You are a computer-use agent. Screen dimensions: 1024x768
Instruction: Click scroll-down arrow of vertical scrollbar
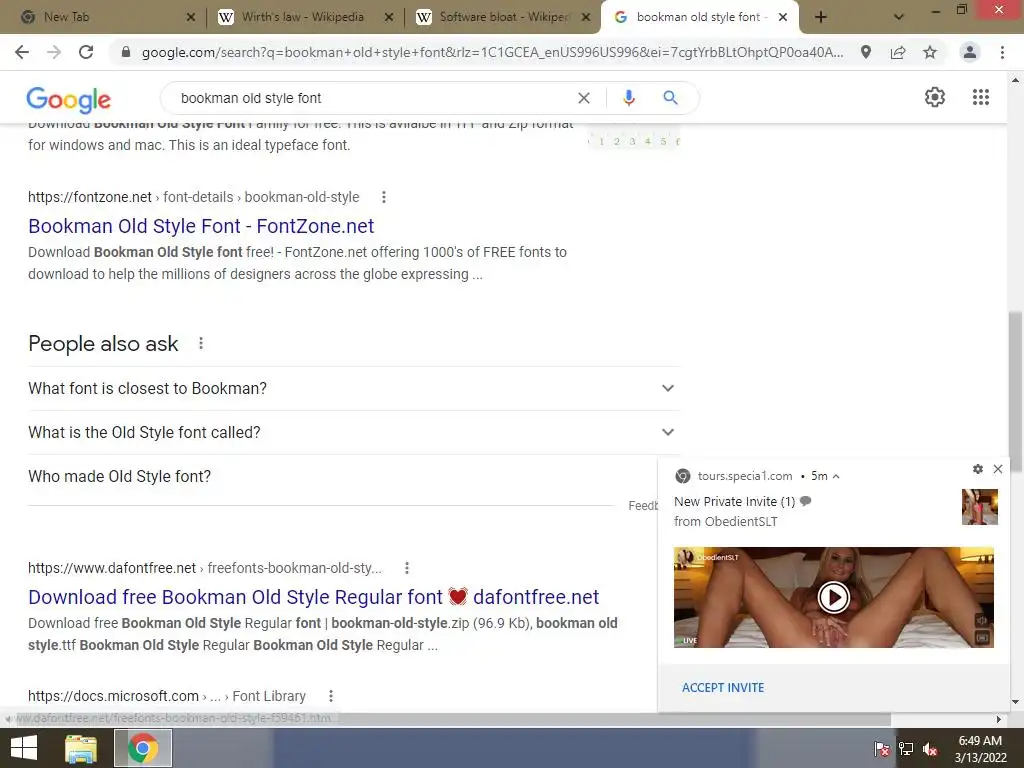[1015, 703]
